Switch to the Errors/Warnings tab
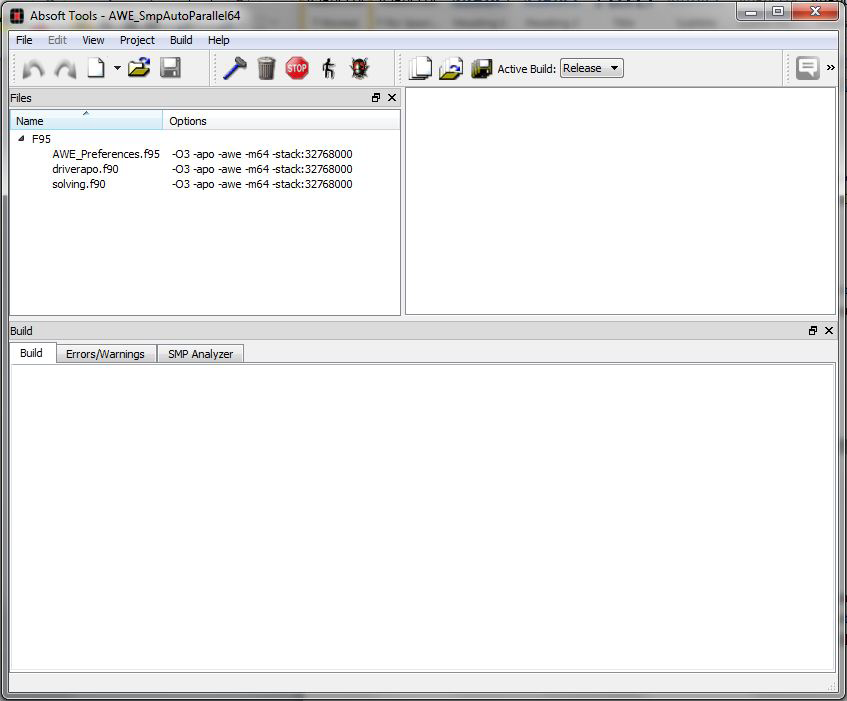Viewport: 847px width, 701px height. [105, 354]
